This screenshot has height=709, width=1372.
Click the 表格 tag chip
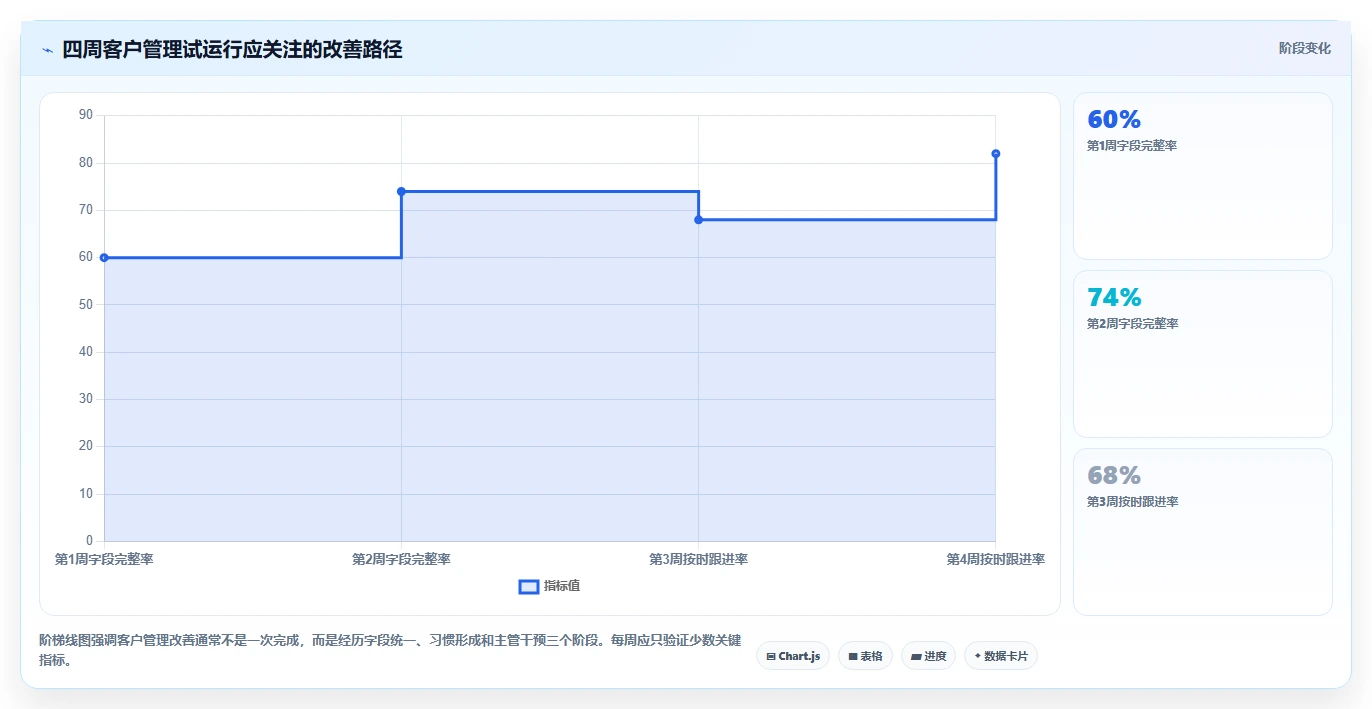point(865,656)
